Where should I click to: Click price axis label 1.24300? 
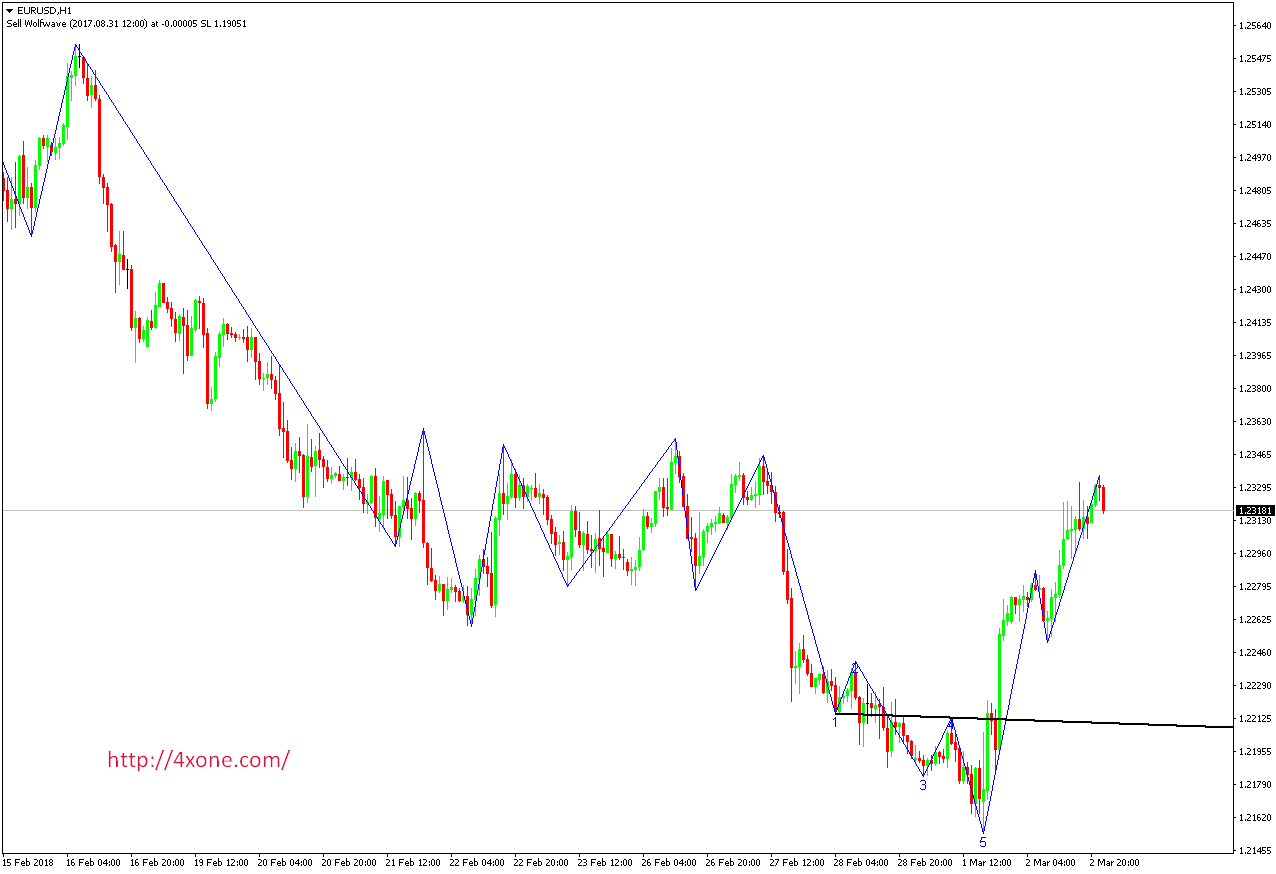click(x=1255, y=289)
